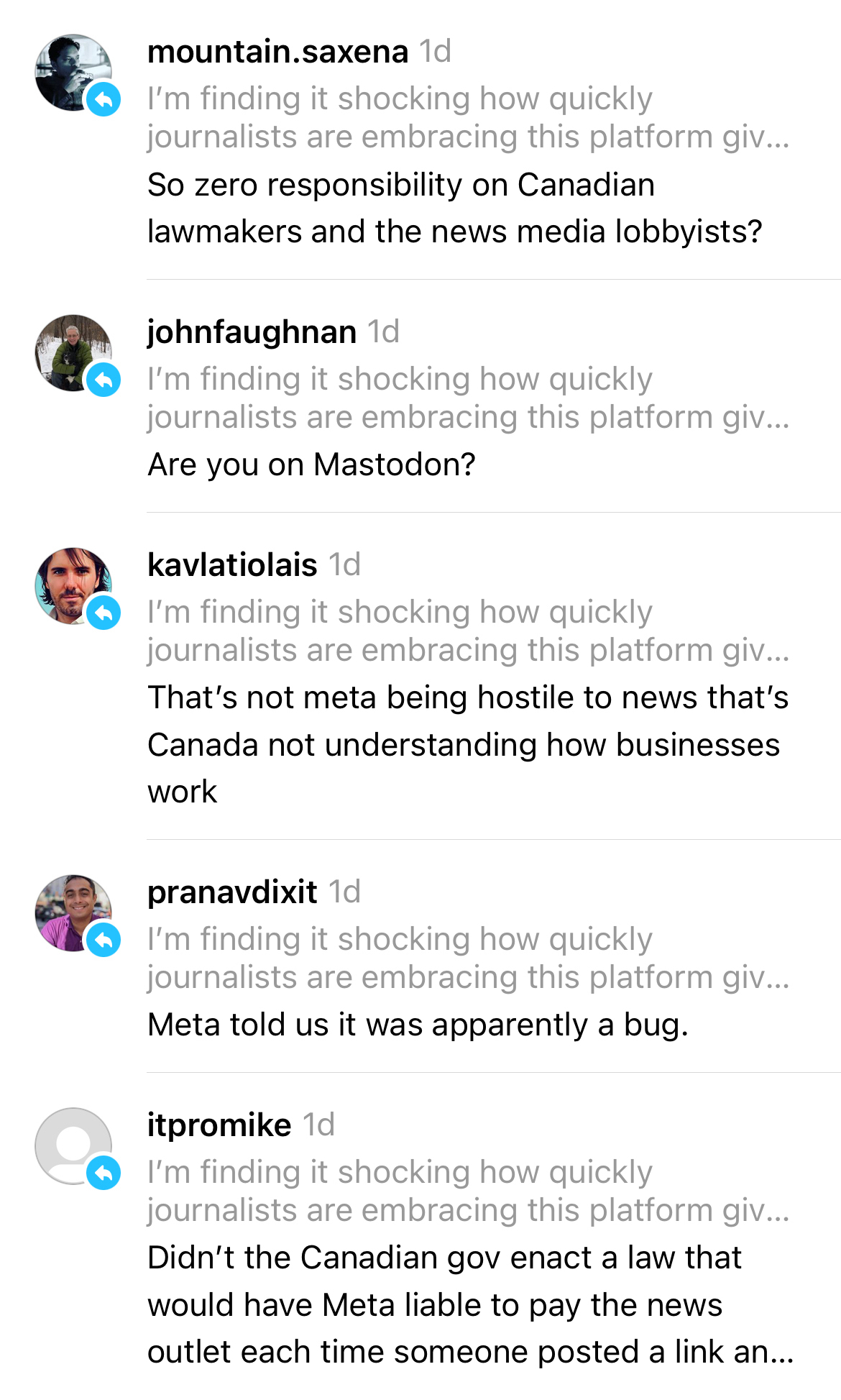Open username mountain.saxena
The image size is (841, 1400).
[x=277, y=52]
